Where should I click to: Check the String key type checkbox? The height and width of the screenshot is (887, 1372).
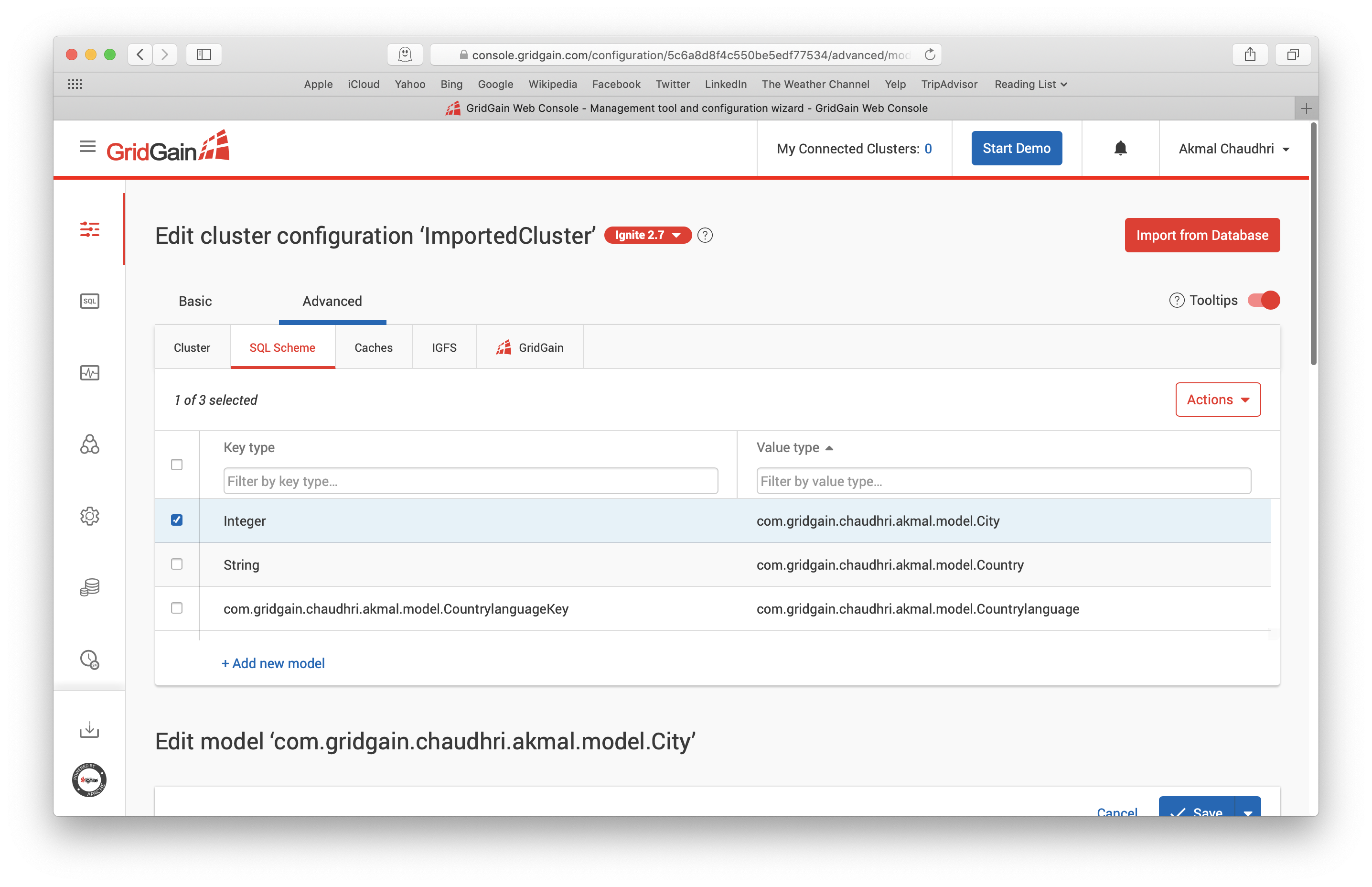pos(178,564)
